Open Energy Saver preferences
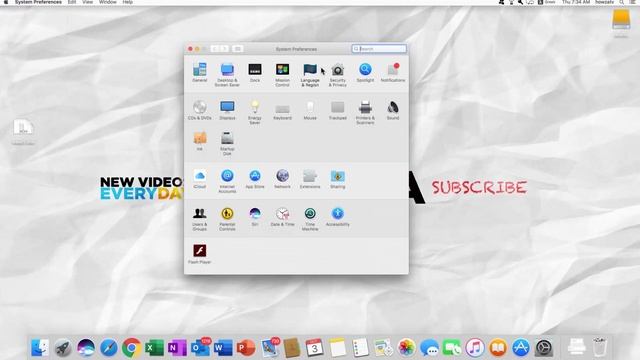The width and height of the screenshot is (640, 360). [x=255, y=112]
